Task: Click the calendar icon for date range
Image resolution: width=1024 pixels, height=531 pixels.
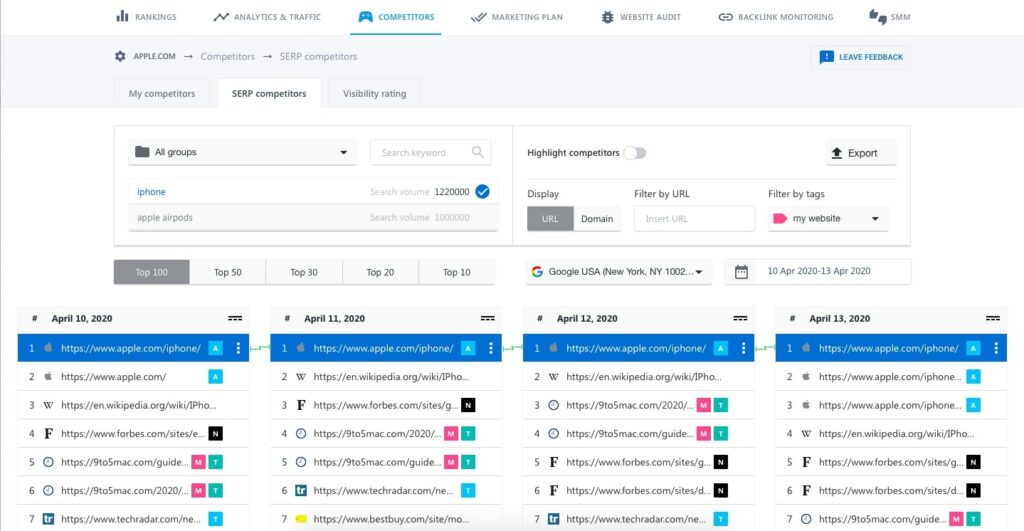Action: [x=741, y=272]
